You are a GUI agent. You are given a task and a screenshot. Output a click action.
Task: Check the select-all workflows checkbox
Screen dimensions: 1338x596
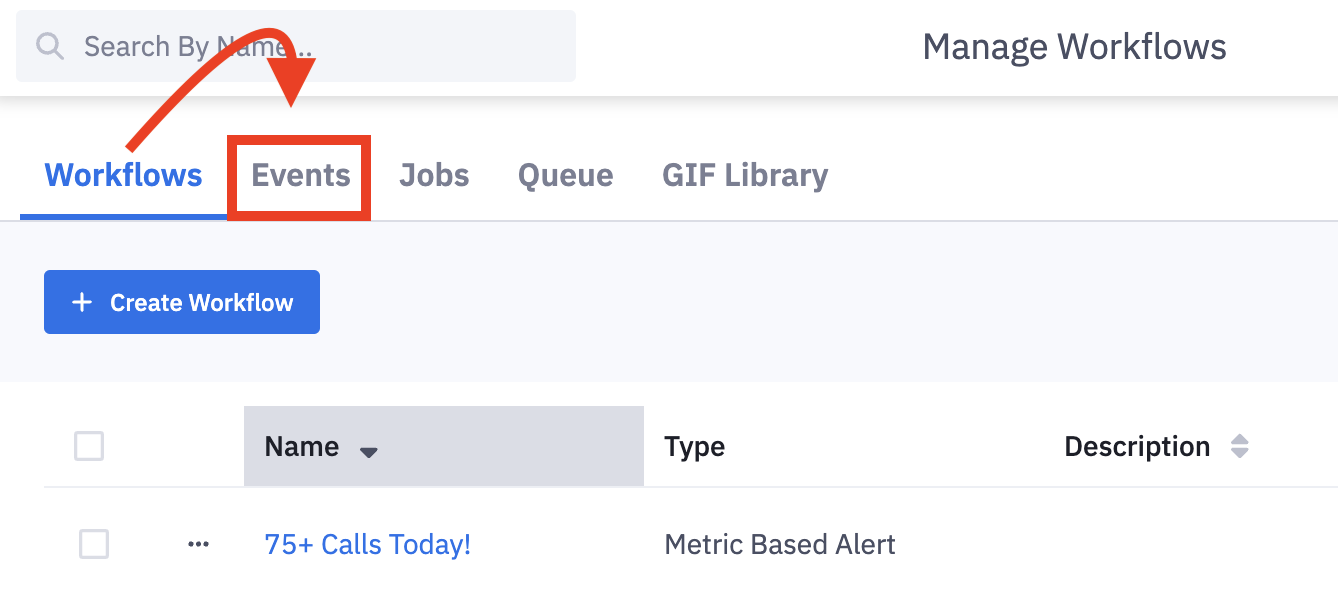tap(89, 446)
